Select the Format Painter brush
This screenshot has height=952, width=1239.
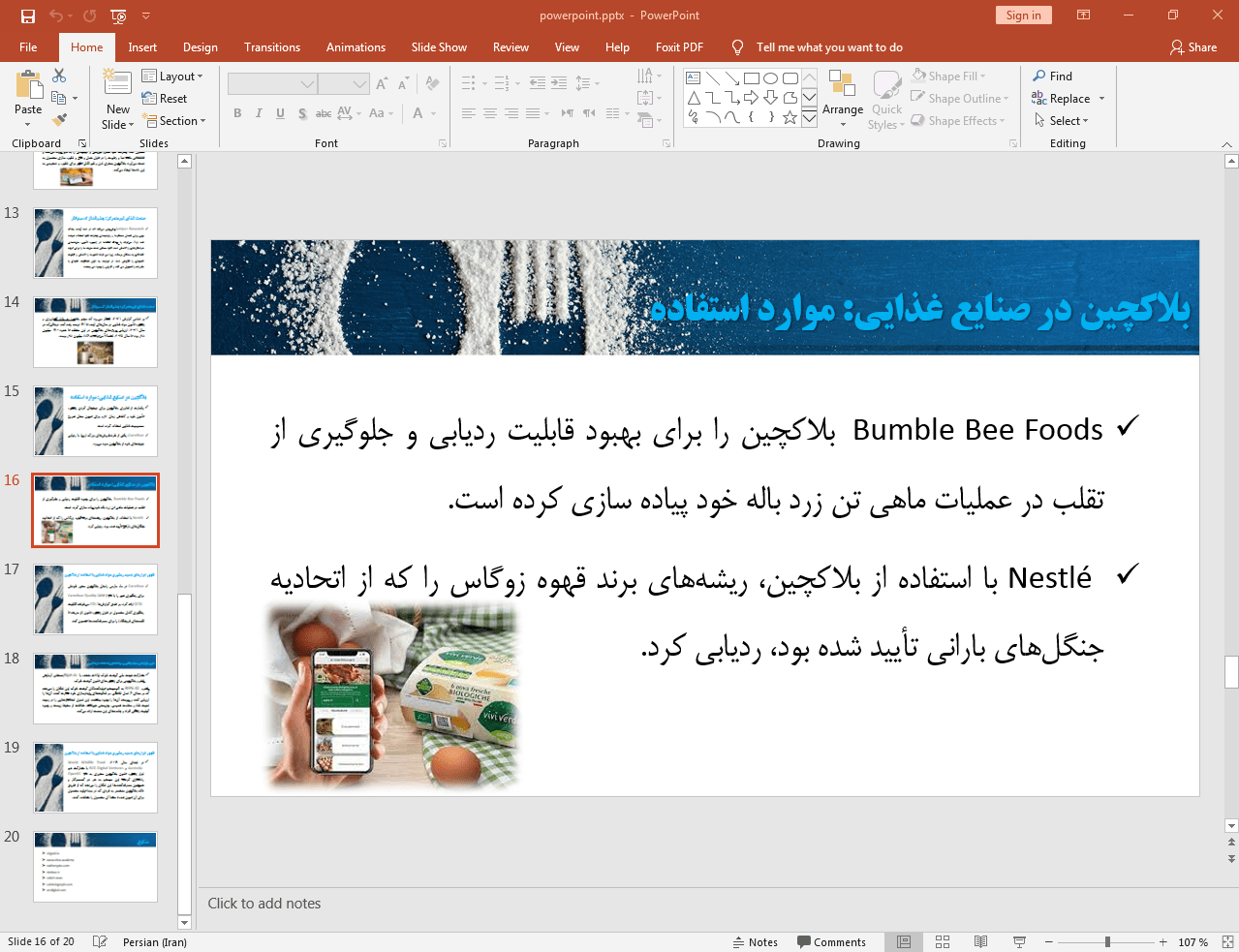[x=59, y=120]
